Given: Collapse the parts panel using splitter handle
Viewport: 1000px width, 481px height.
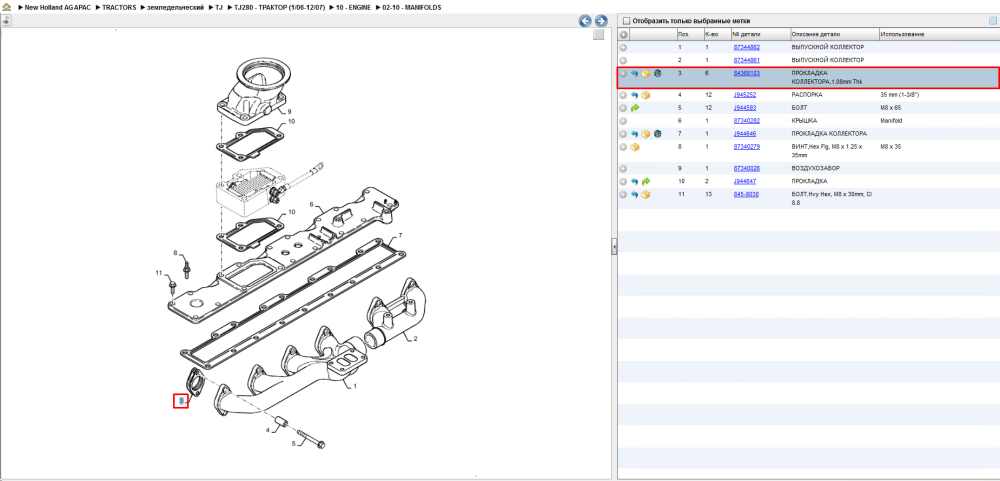Looking at the screenshot, I should click(614, 246).
